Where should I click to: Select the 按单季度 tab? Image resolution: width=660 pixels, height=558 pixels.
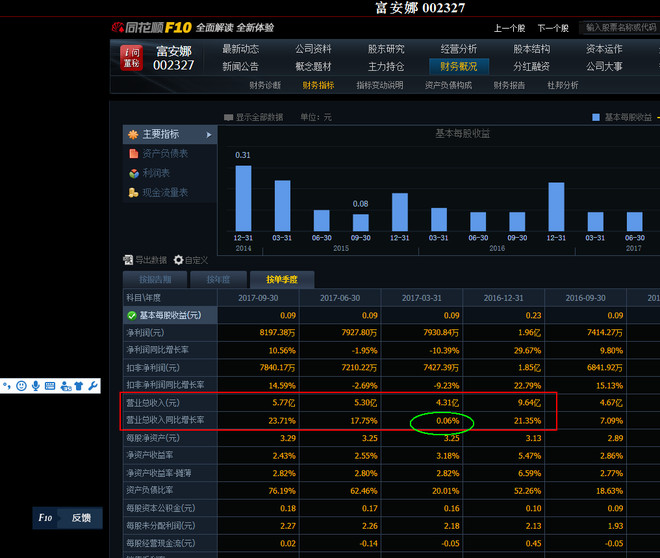coord(282,279)
